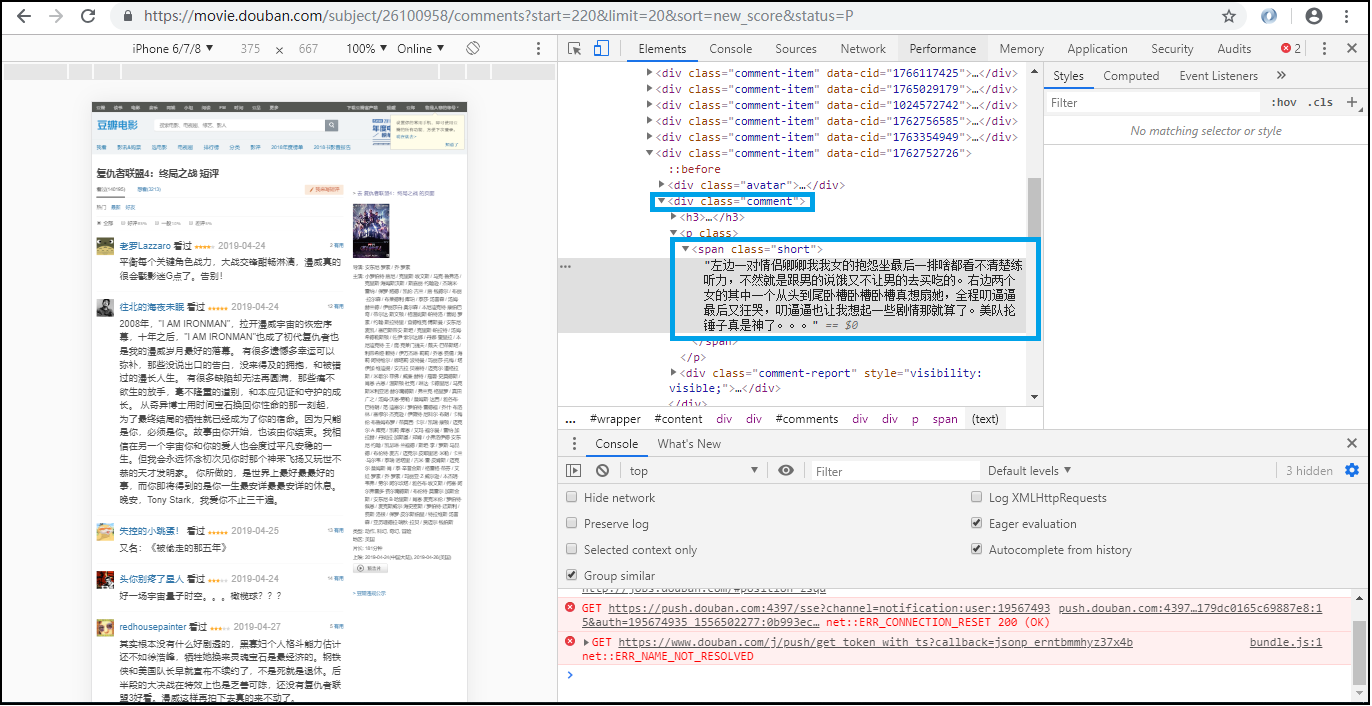
Task: Open the 100% zoom dropdown
Action: pos(367,48)
